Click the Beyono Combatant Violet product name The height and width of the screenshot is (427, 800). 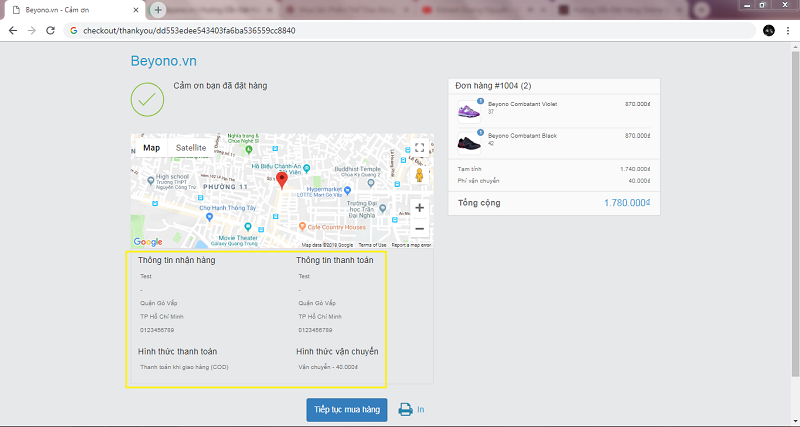click(522, 104)
